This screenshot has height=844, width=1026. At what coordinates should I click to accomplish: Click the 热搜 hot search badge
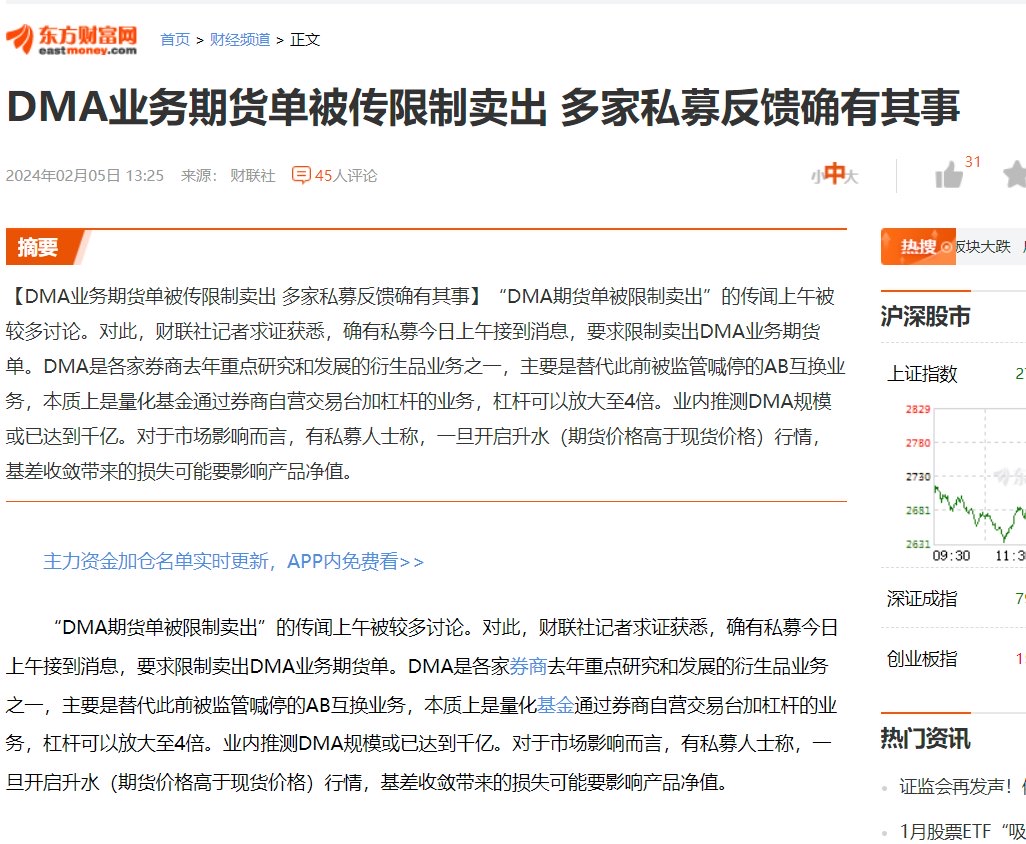coord(918,247)
